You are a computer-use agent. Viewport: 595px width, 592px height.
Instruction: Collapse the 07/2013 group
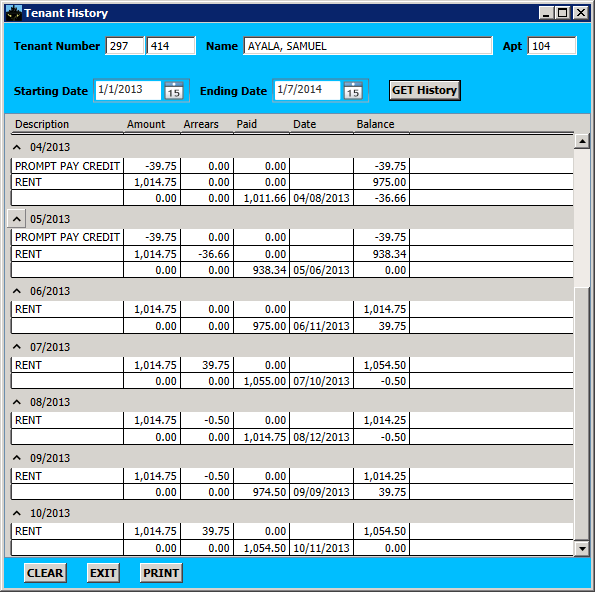17,347
